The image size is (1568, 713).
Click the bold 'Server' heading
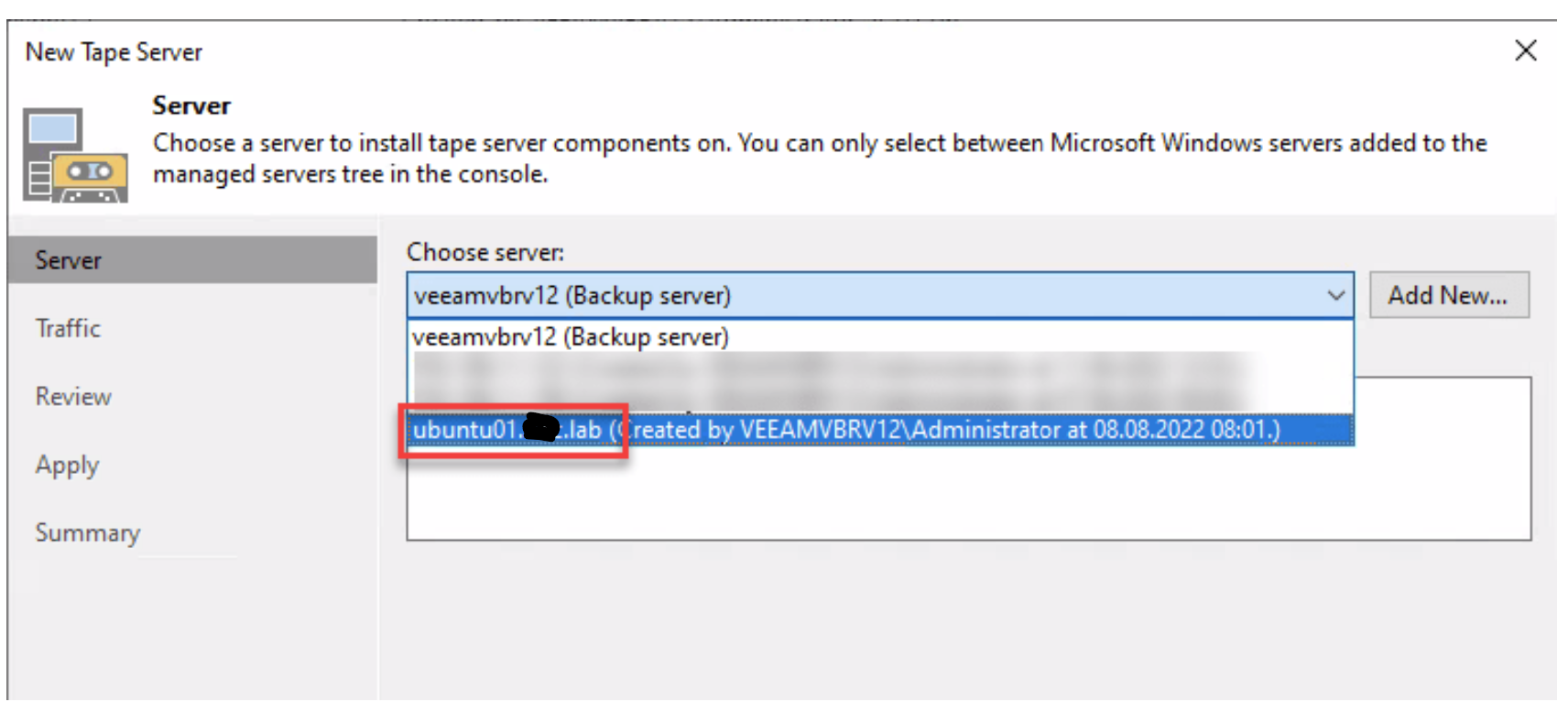[191, 105]
